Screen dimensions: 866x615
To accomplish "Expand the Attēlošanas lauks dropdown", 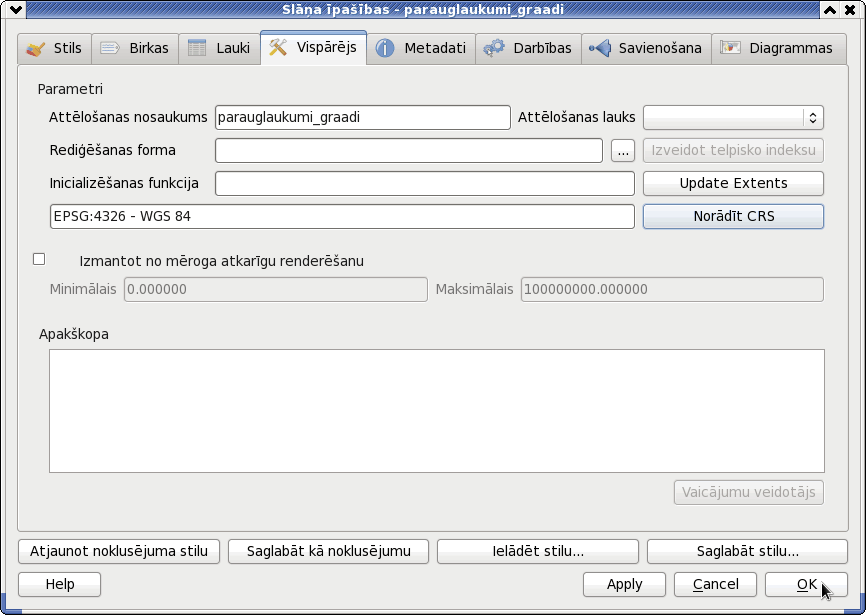I will (x=733, y=117).
